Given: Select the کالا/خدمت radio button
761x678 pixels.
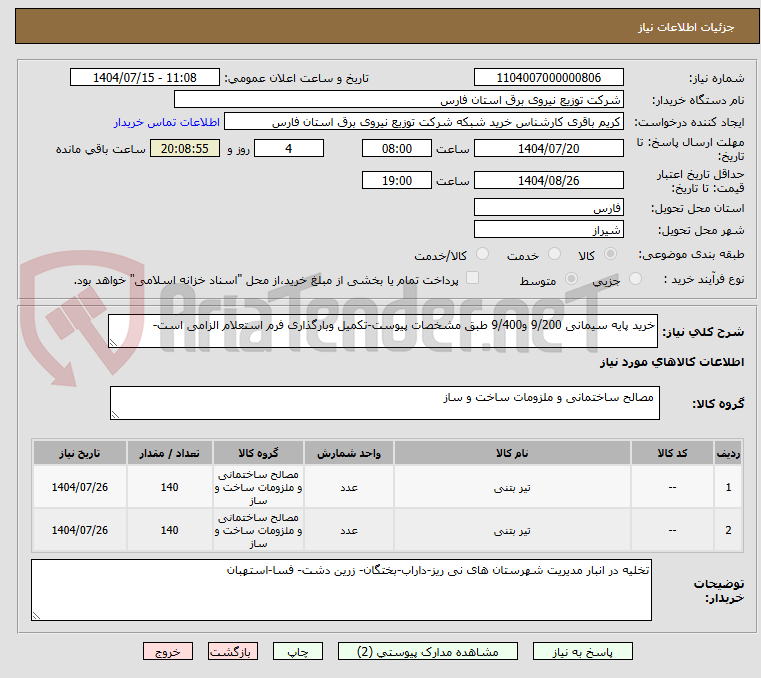Looking at the screenshot, I should pos(482,253).
